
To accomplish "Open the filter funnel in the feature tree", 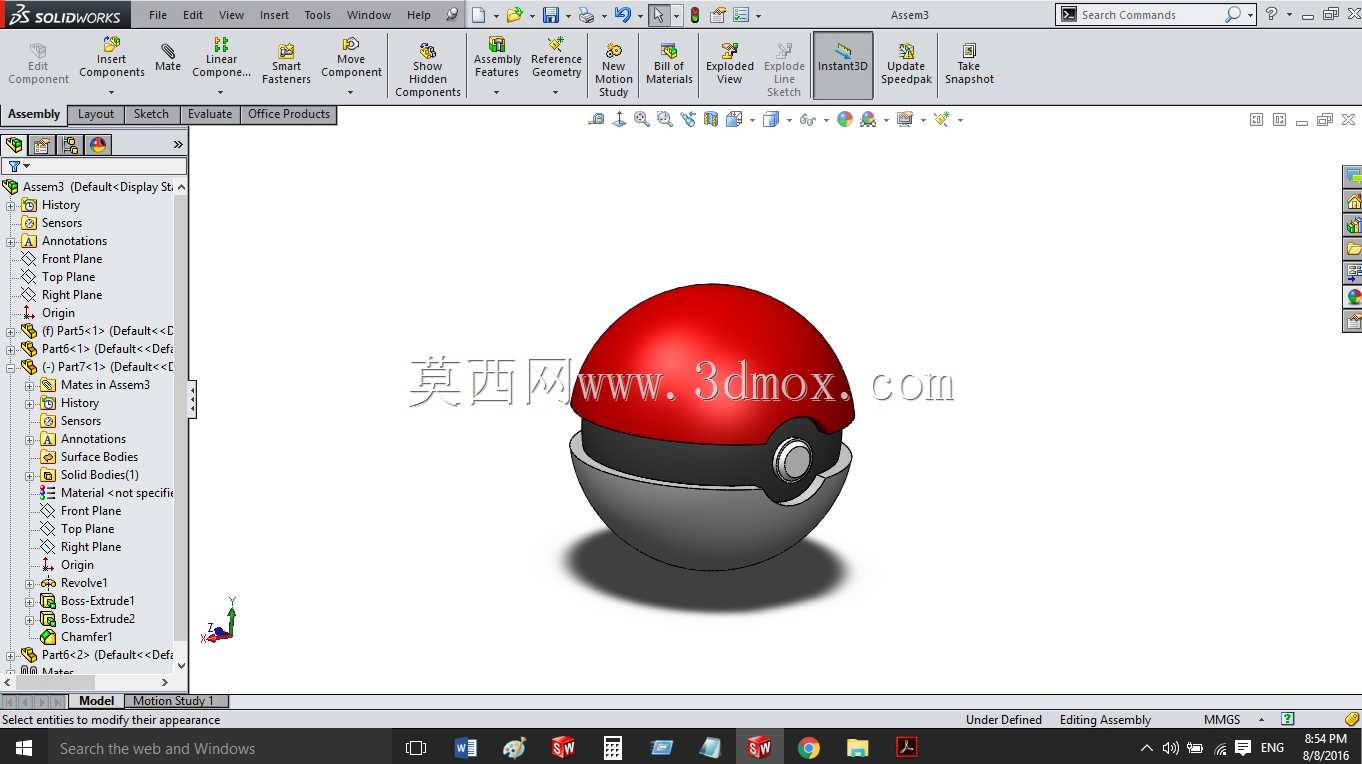I will [17, 166].
